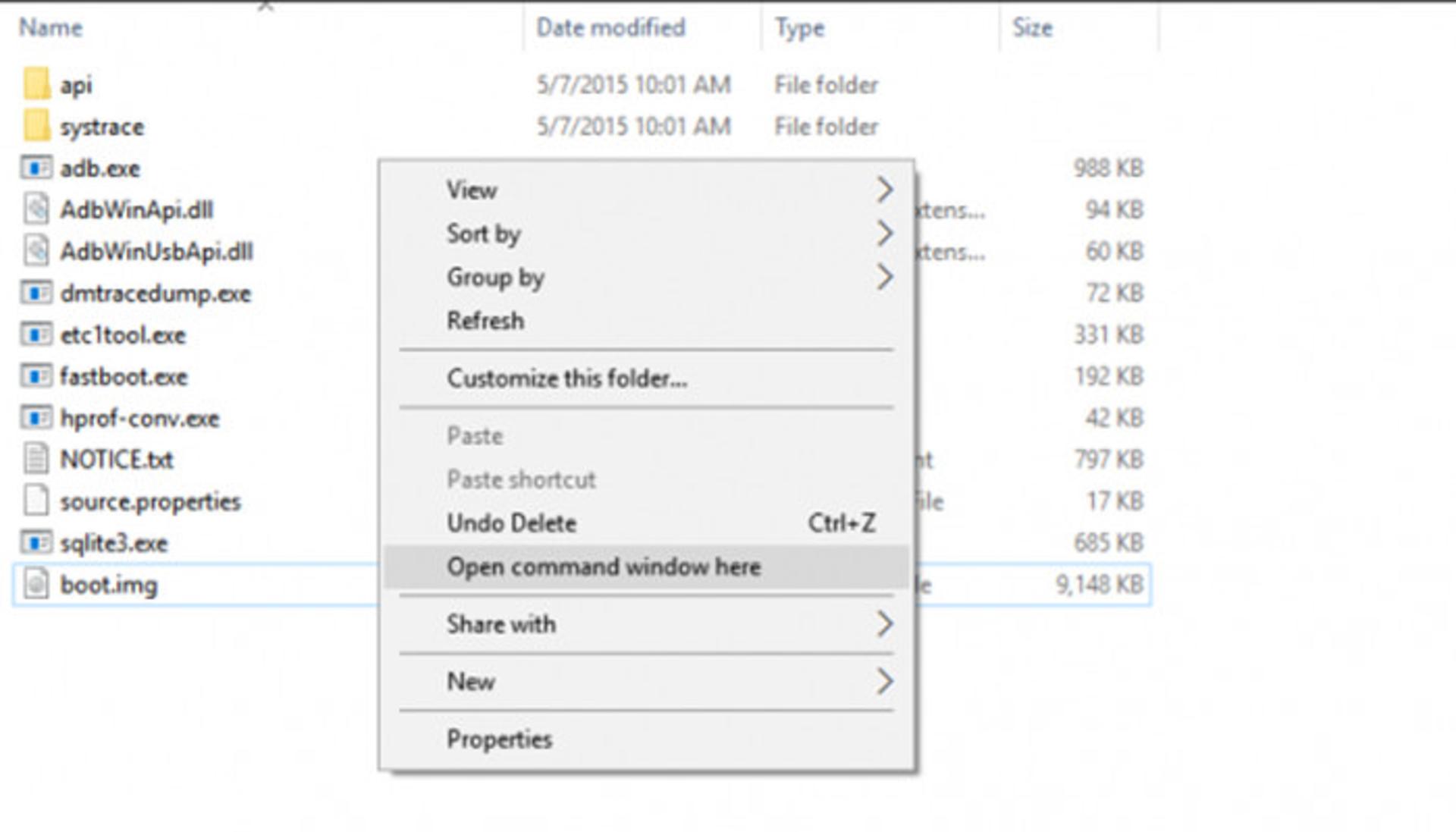Viewport: 1456px width, 832px height.
Task: Expand the New submenu arrow
Action: tap(884, 681)
